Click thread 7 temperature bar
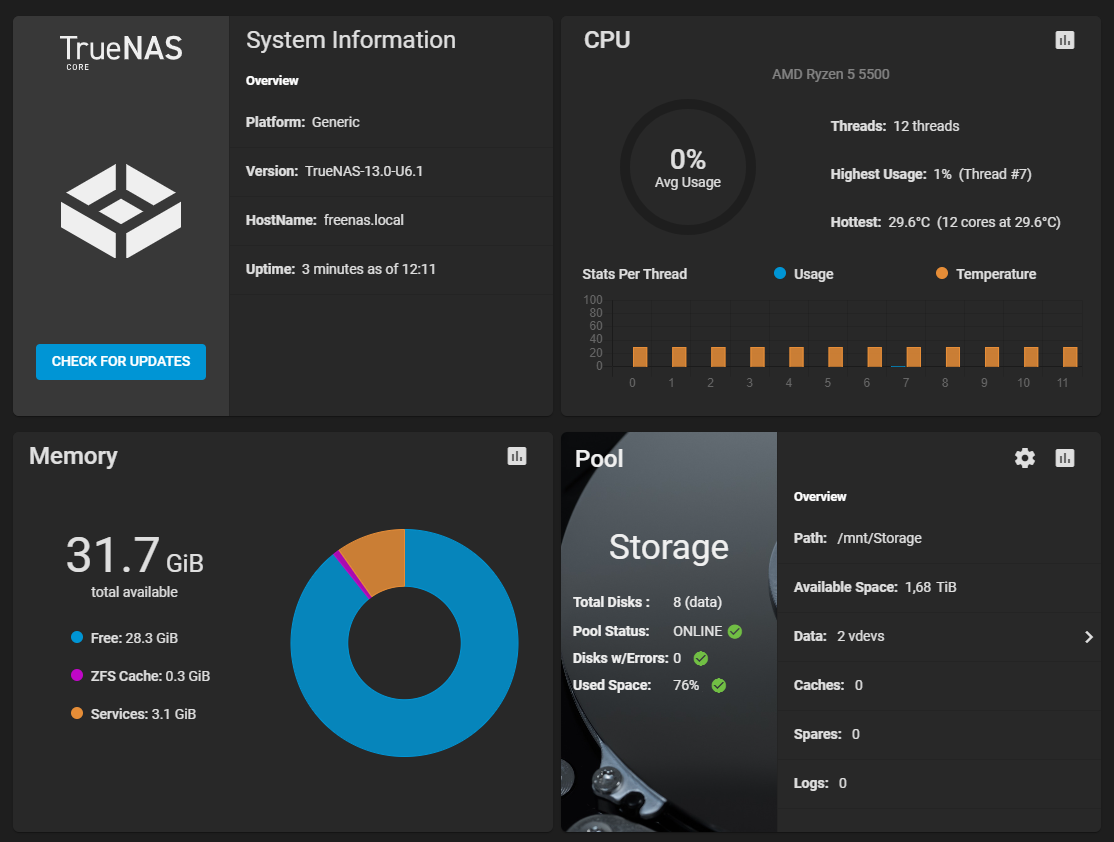 click(x=914, y=357)
